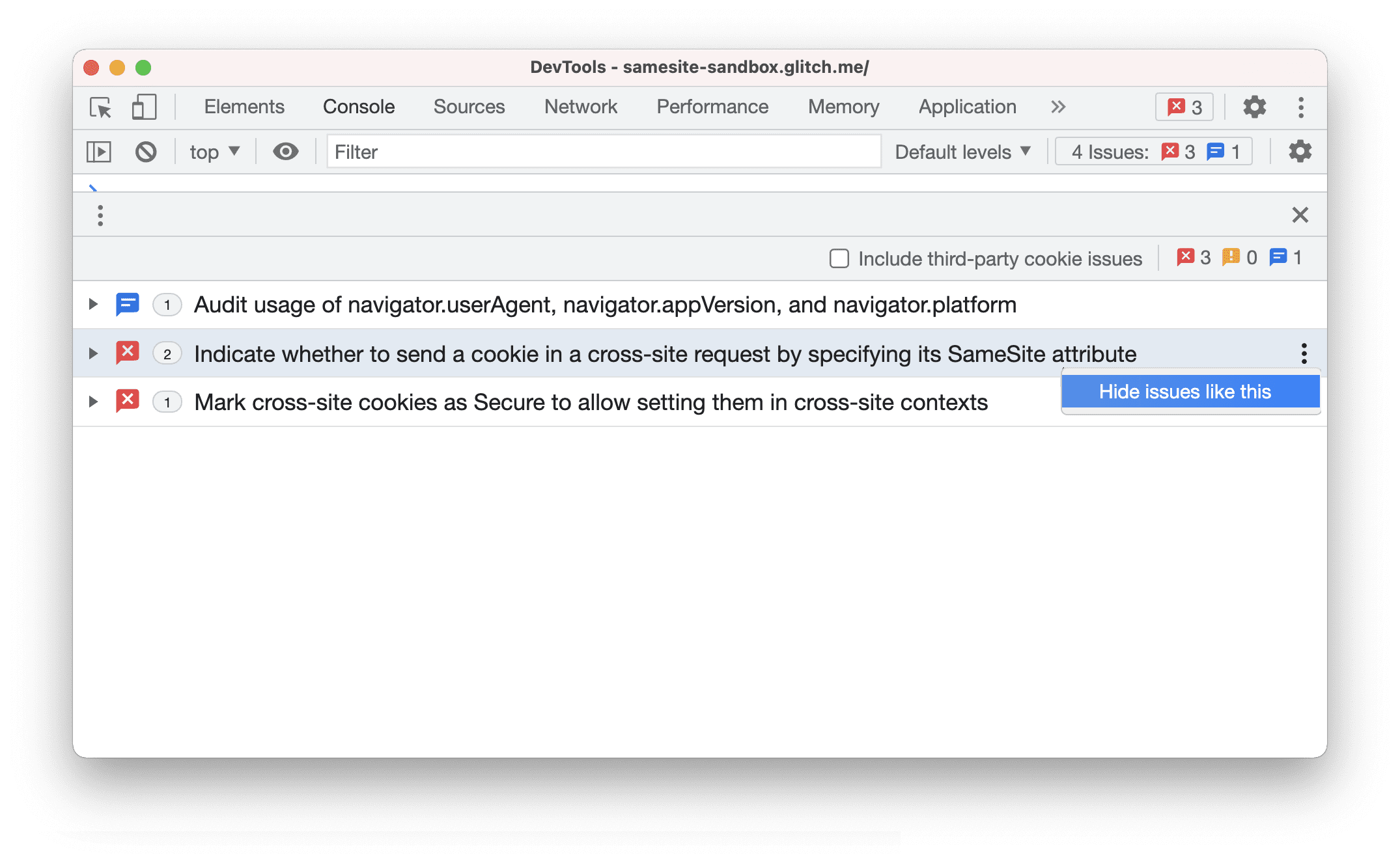This screenshot has width=1400, height=854.
Task: Click the settings gear icon
Action: pyautogui.click(x=1252, y=106)
